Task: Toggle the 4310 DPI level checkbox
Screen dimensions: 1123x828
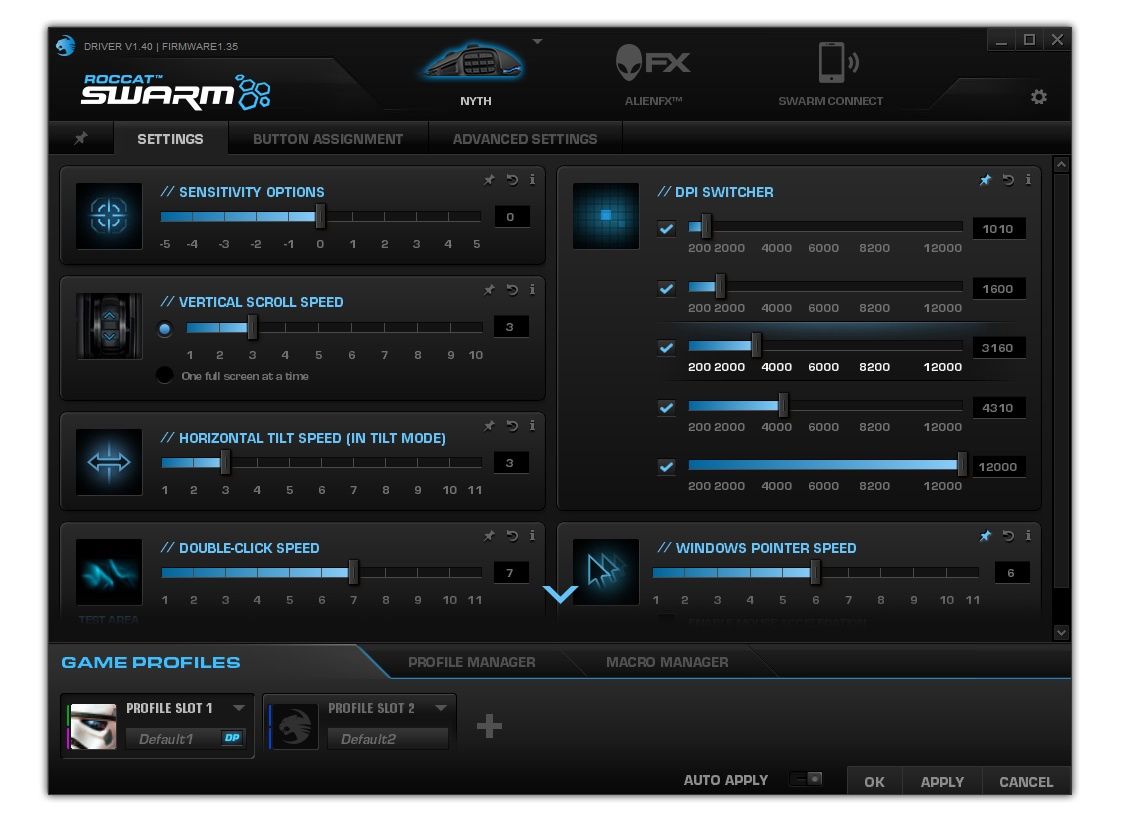Action: click(x=666, y=408)
